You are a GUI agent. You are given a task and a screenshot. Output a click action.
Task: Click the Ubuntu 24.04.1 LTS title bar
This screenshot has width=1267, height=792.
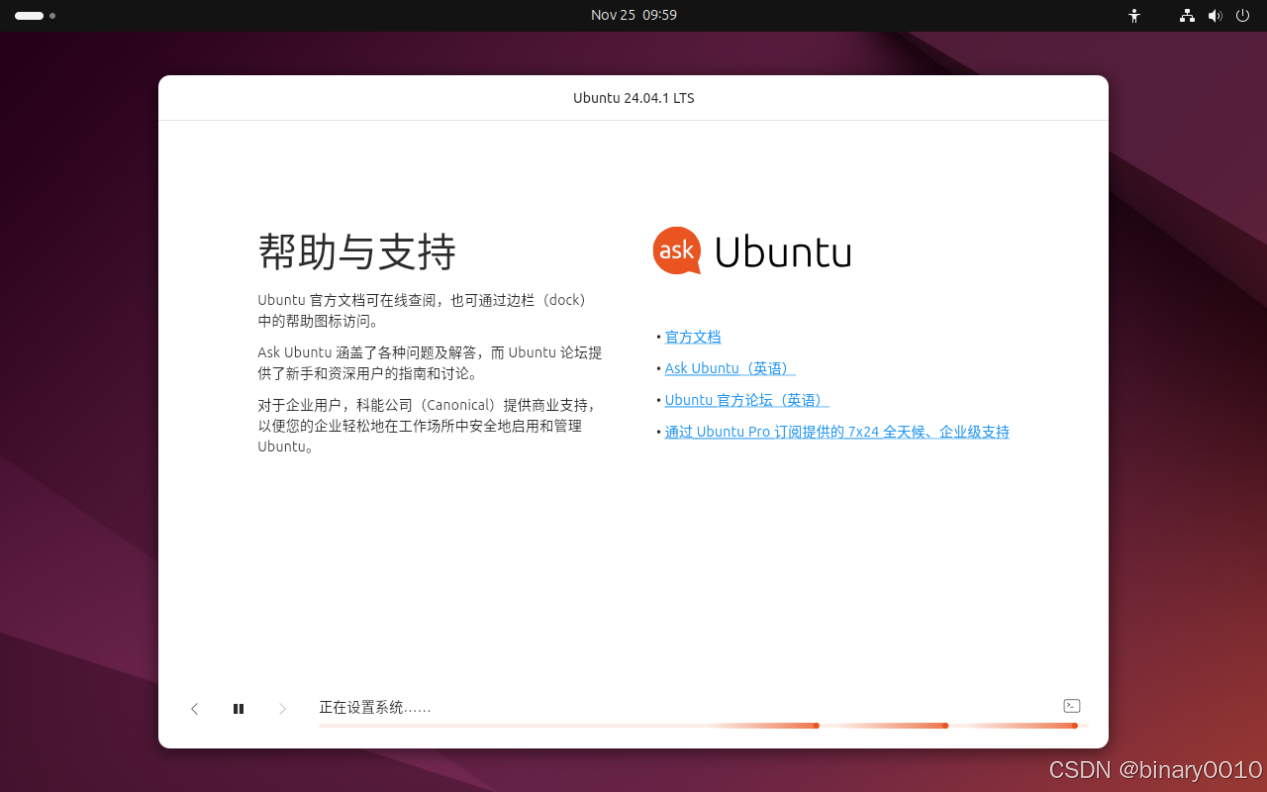point(633,97)
